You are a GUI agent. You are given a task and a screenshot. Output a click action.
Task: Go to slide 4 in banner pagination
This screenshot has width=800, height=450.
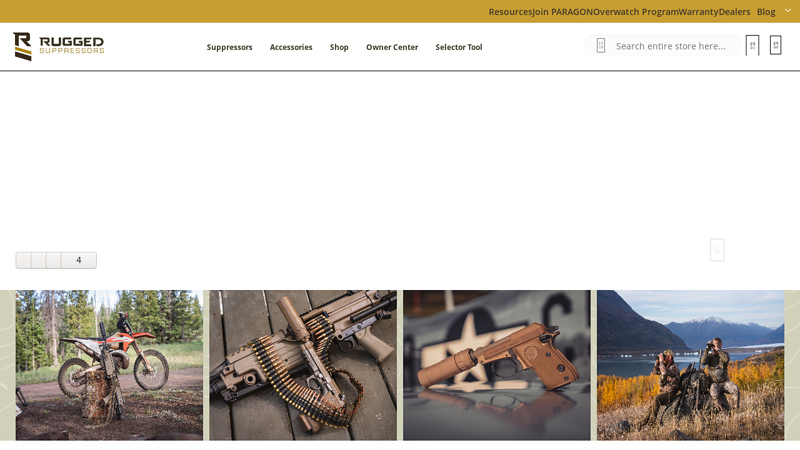(x=79, y=260)
